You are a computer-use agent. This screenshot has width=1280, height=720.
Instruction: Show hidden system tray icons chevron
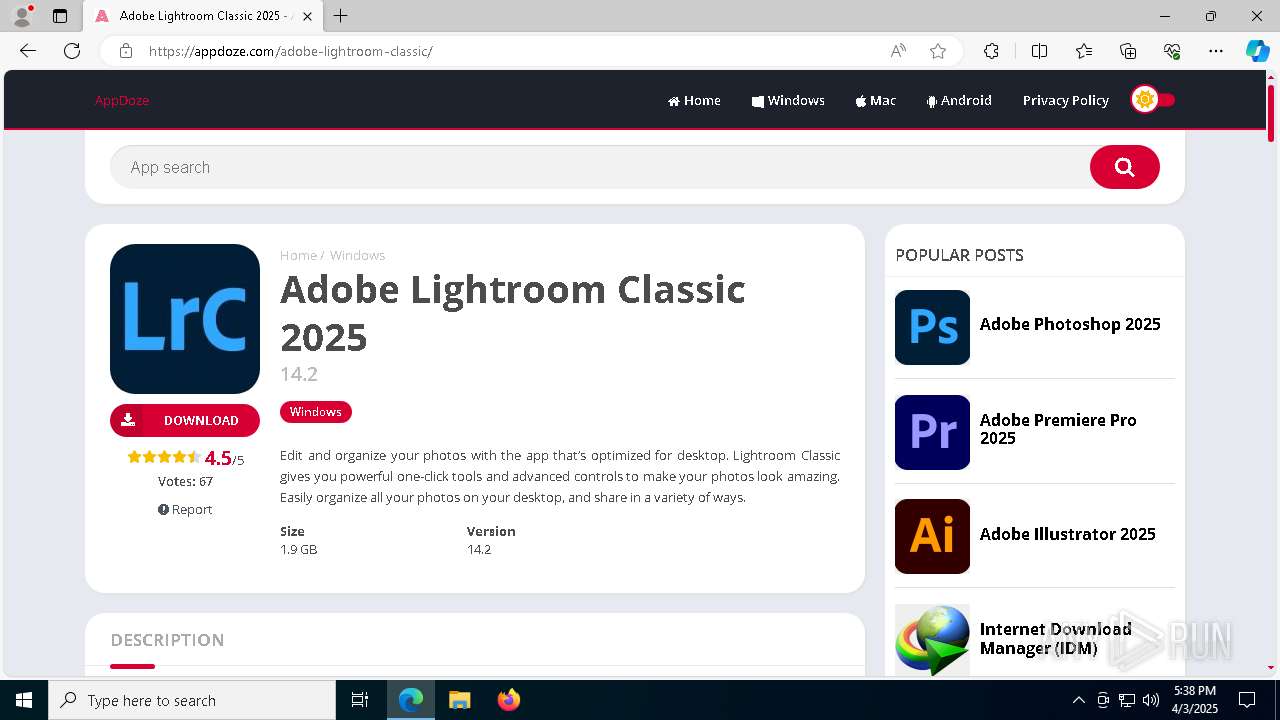click(x=1078, y=700)
